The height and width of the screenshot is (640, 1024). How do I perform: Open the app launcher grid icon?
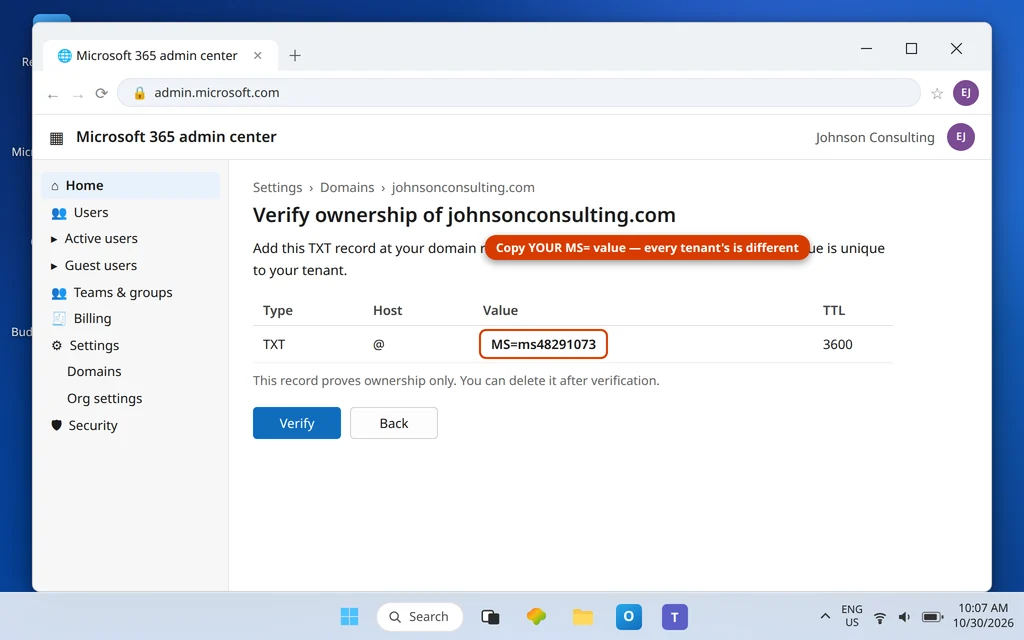coord(57,138)
